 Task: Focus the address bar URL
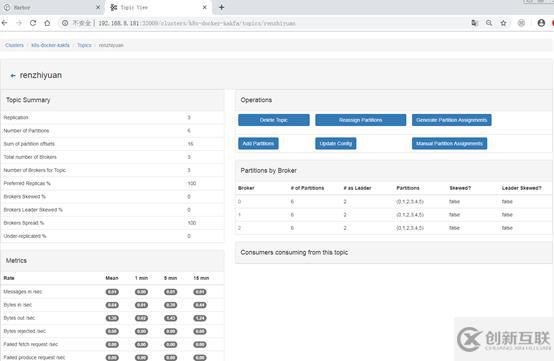[x=197, y=23]
